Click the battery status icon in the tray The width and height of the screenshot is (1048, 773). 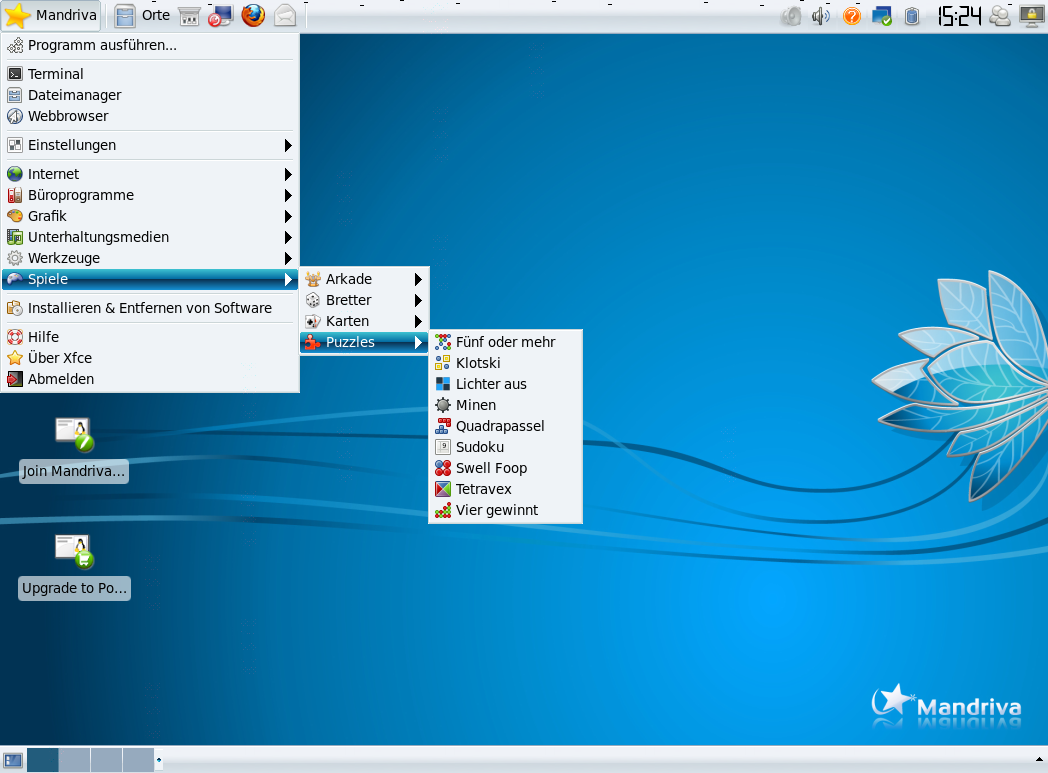coord(911,15)
